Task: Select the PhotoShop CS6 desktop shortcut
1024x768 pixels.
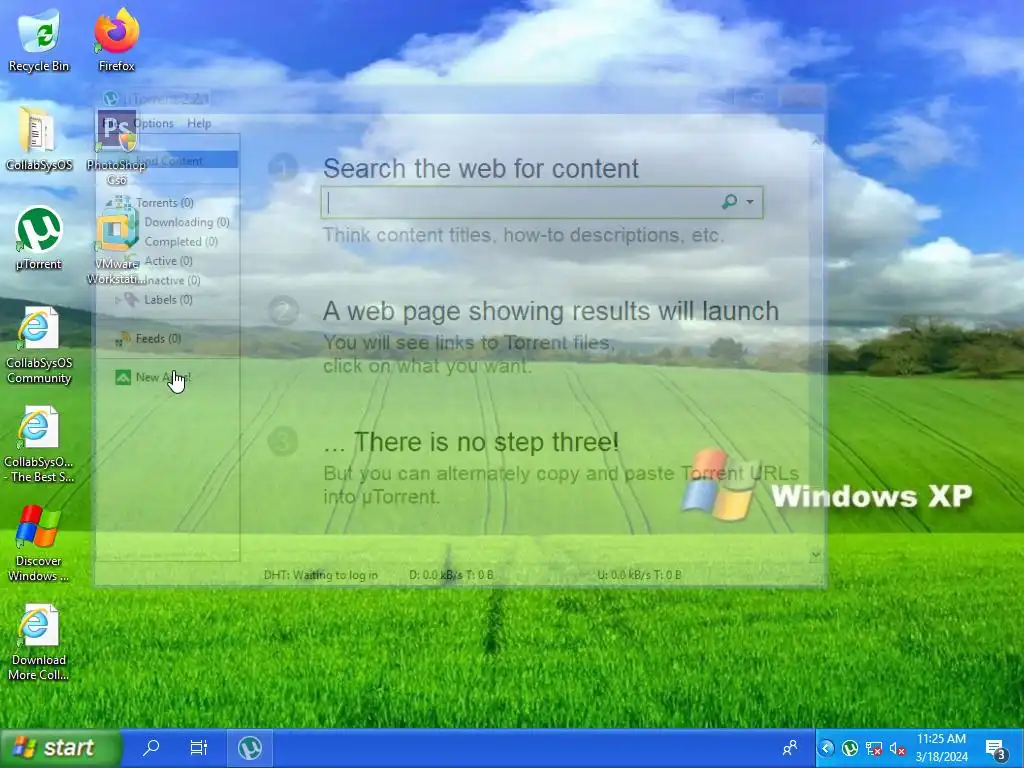Action: tap(116, 148)
